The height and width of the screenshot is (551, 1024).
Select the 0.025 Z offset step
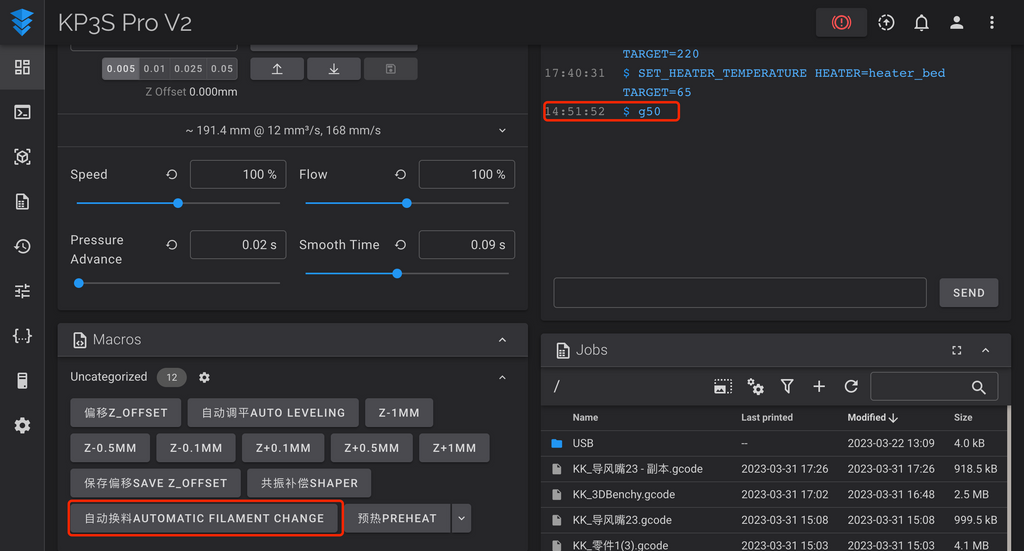coord(188,69)
